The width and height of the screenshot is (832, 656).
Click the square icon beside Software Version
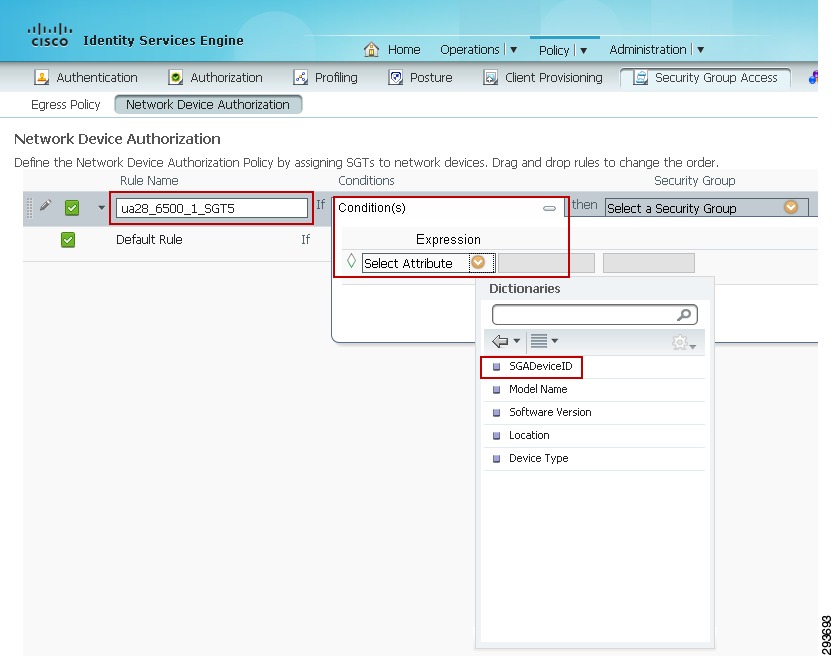[497, 413]
